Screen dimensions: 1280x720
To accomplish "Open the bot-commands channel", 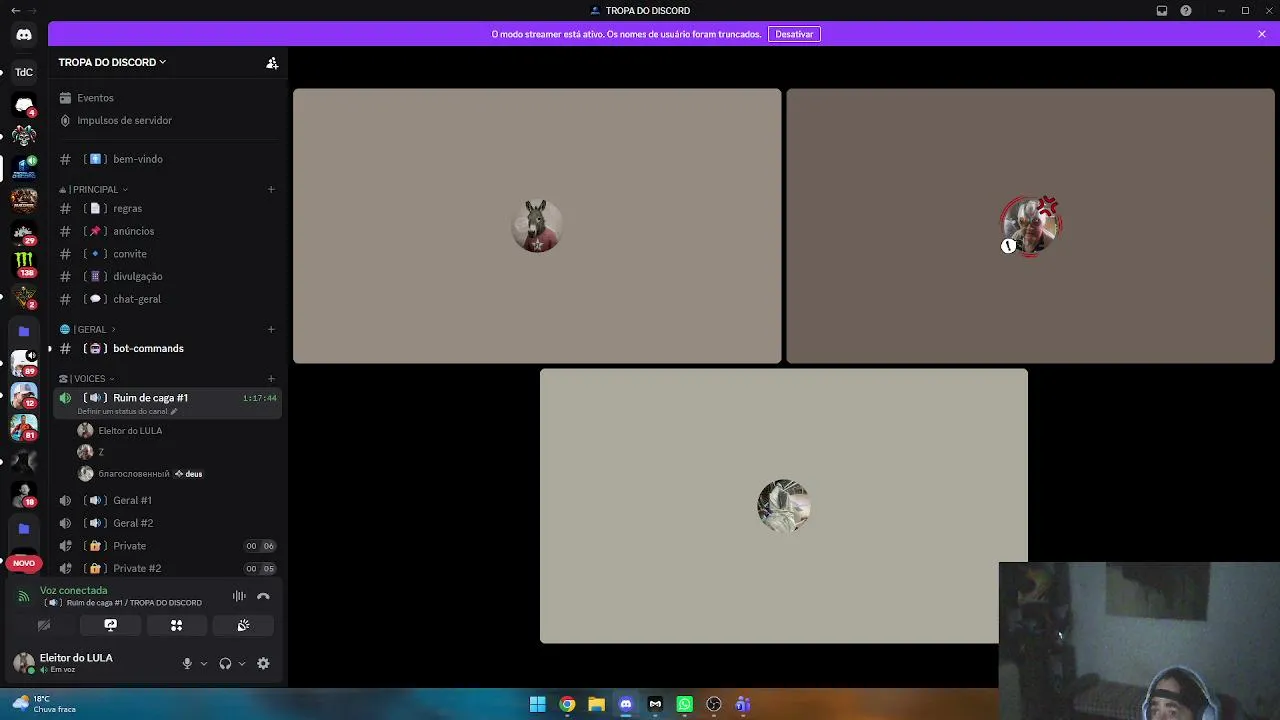I will [167, 348].
